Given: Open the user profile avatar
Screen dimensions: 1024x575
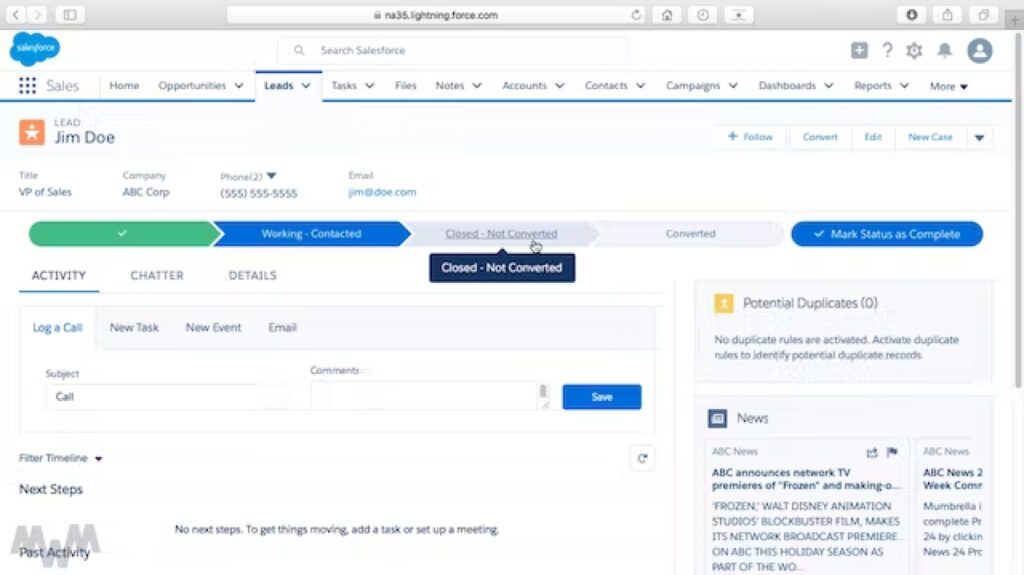Looking at the screenshot, I should [980, 50].
